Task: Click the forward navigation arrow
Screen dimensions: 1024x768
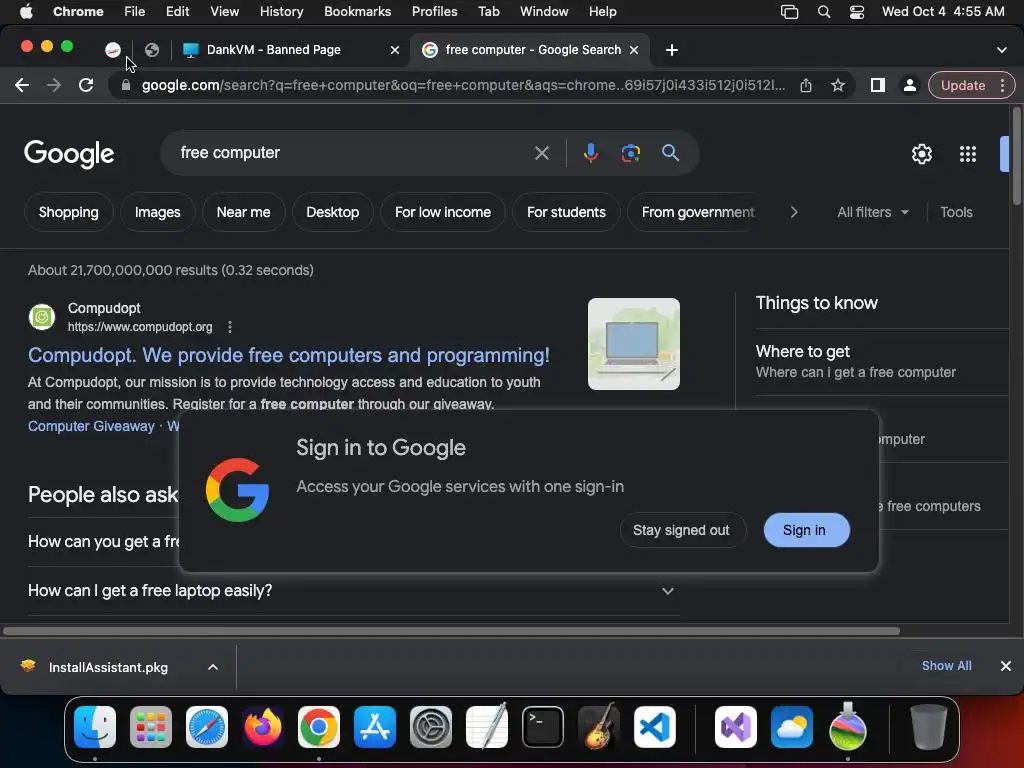Action: 54,86
